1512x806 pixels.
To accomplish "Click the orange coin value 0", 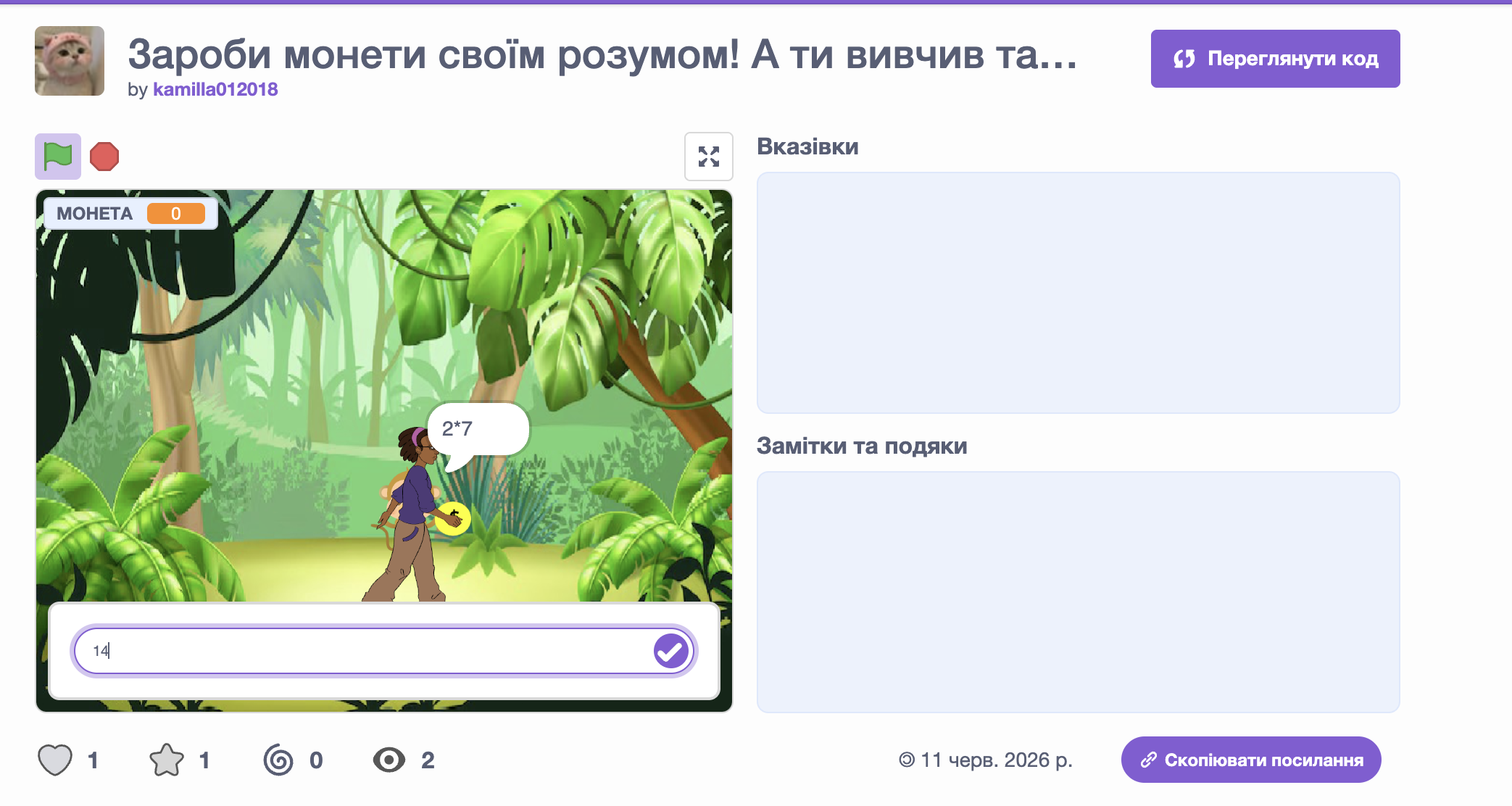I will pyautogui.click(x=176, y=213).
